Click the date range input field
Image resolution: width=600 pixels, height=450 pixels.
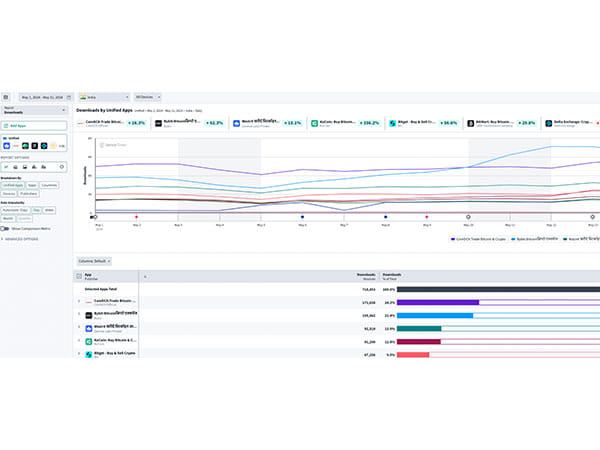[43, 97]
